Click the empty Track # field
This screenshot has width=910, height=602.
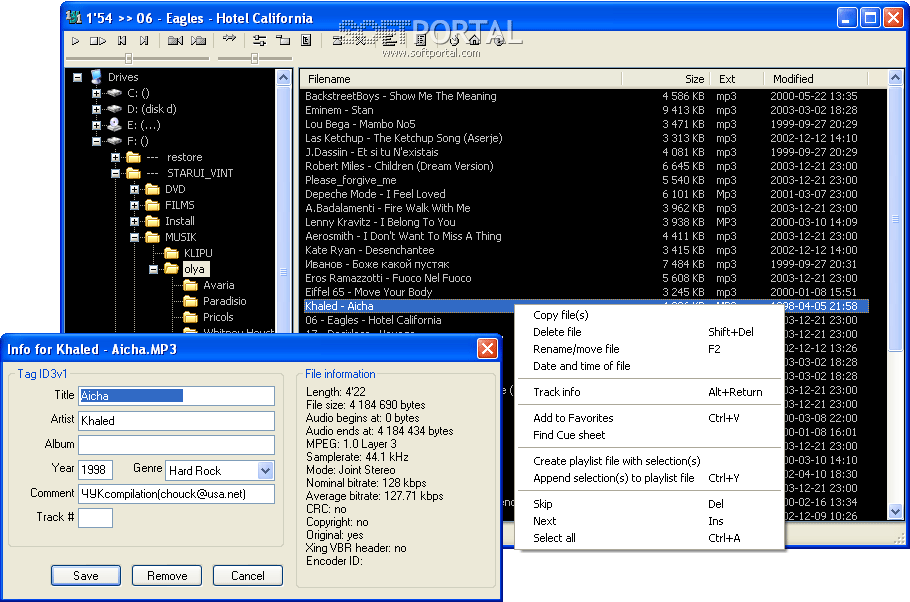(95, 518)
